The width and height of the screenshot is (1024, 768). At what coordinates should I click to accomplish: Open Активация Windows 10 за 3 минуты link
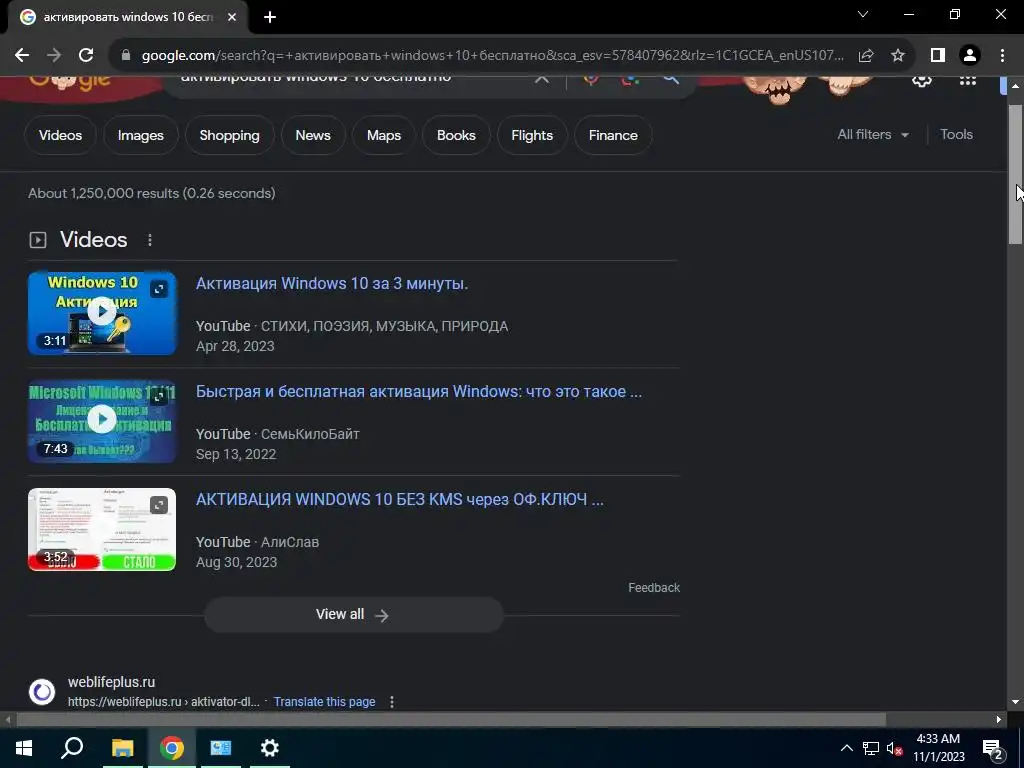pyautogui.click(x=332, y=283)
